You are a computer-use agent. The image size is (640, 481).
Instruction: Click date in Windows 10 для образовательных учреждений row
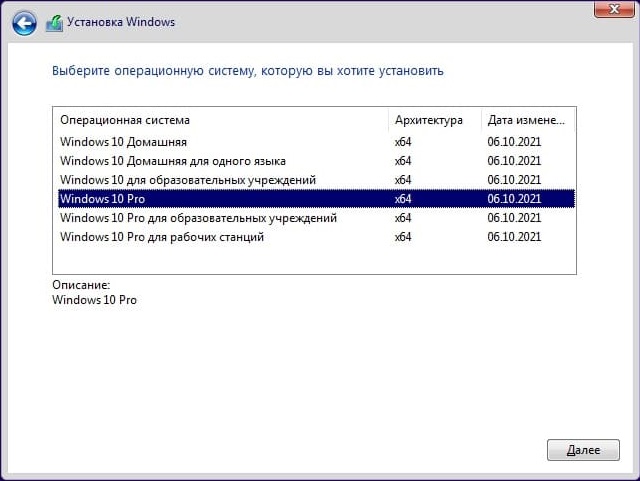point(514,180)
